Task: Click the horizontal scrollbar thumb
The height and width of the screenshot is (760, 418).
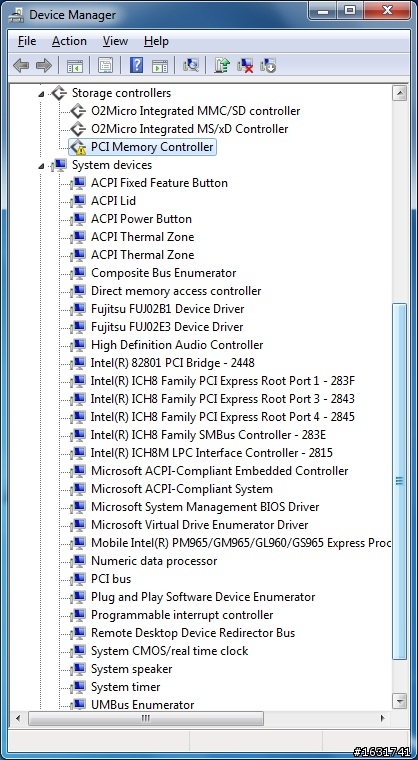Action: 146,718
